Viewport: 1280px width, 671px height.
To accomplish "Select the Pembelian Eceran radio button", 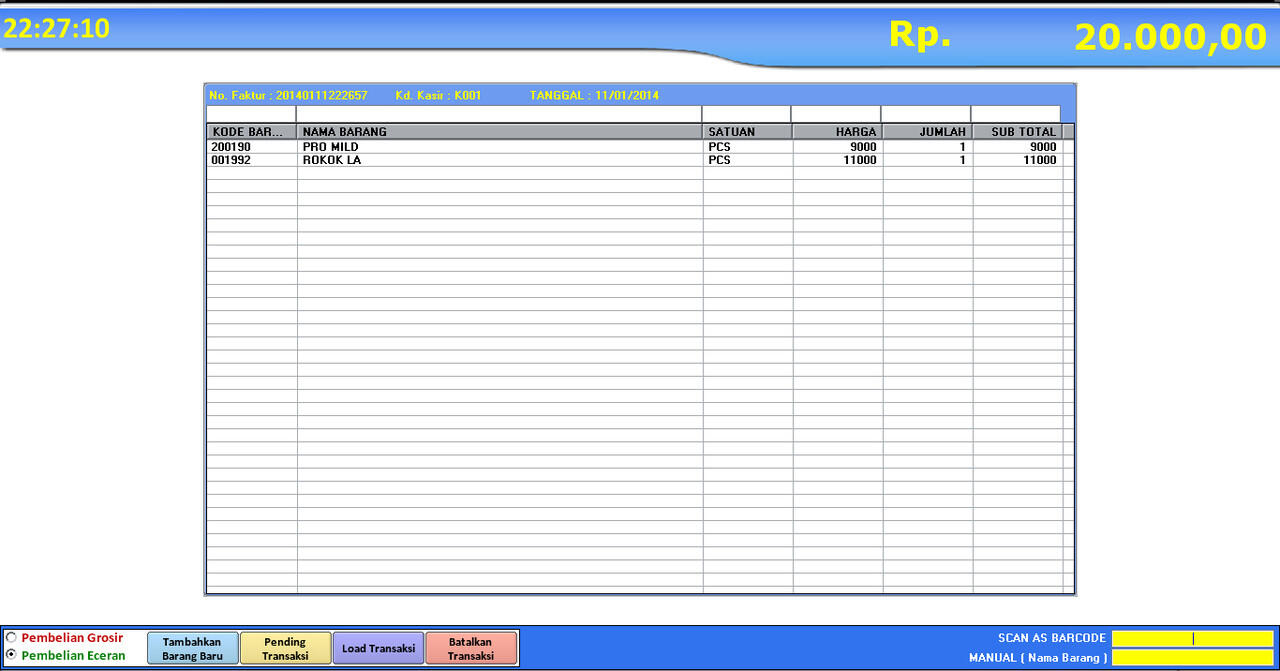I will point(11,656).
